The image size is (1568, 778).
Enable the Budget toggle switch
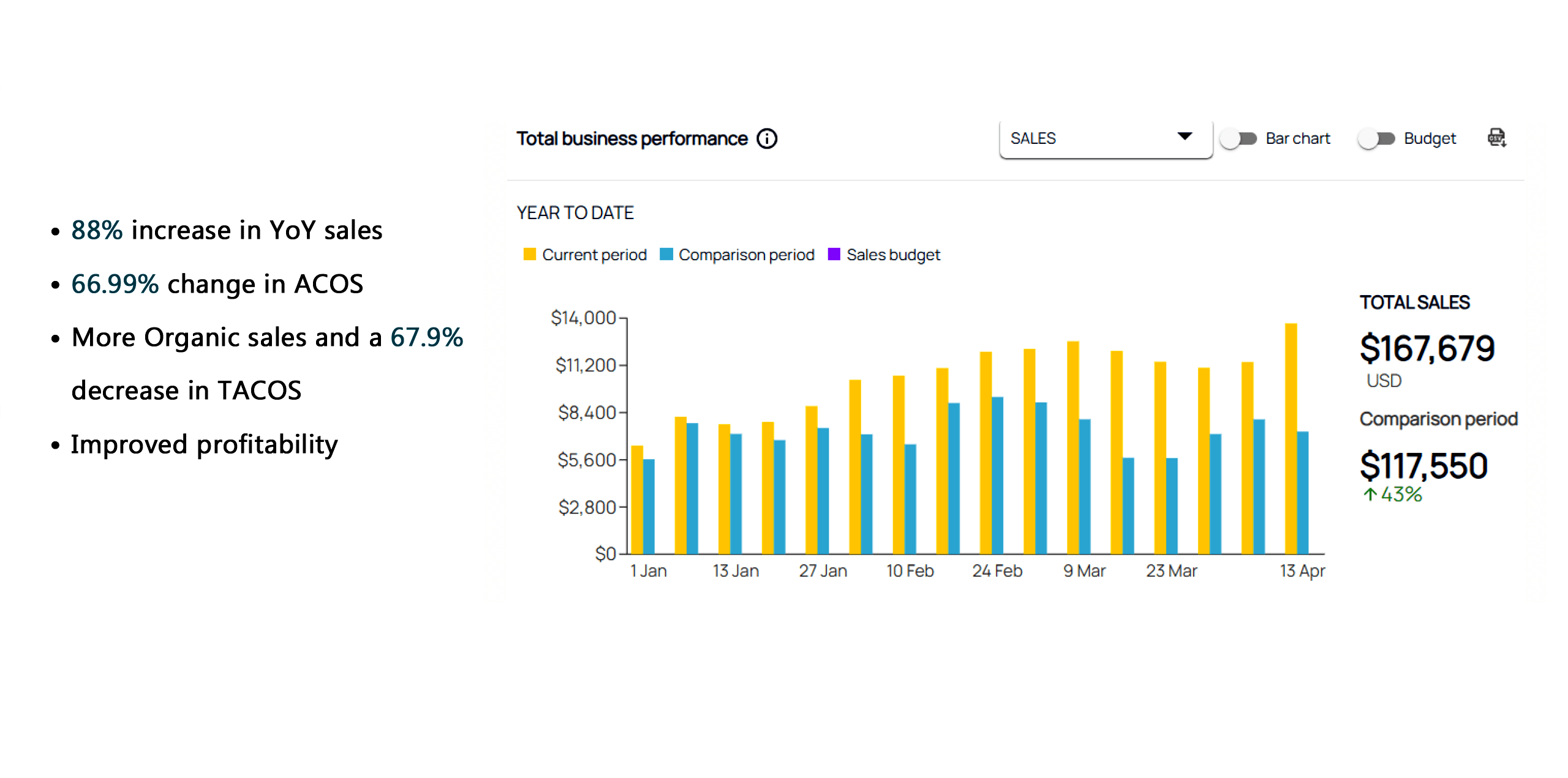point(1376,139)
